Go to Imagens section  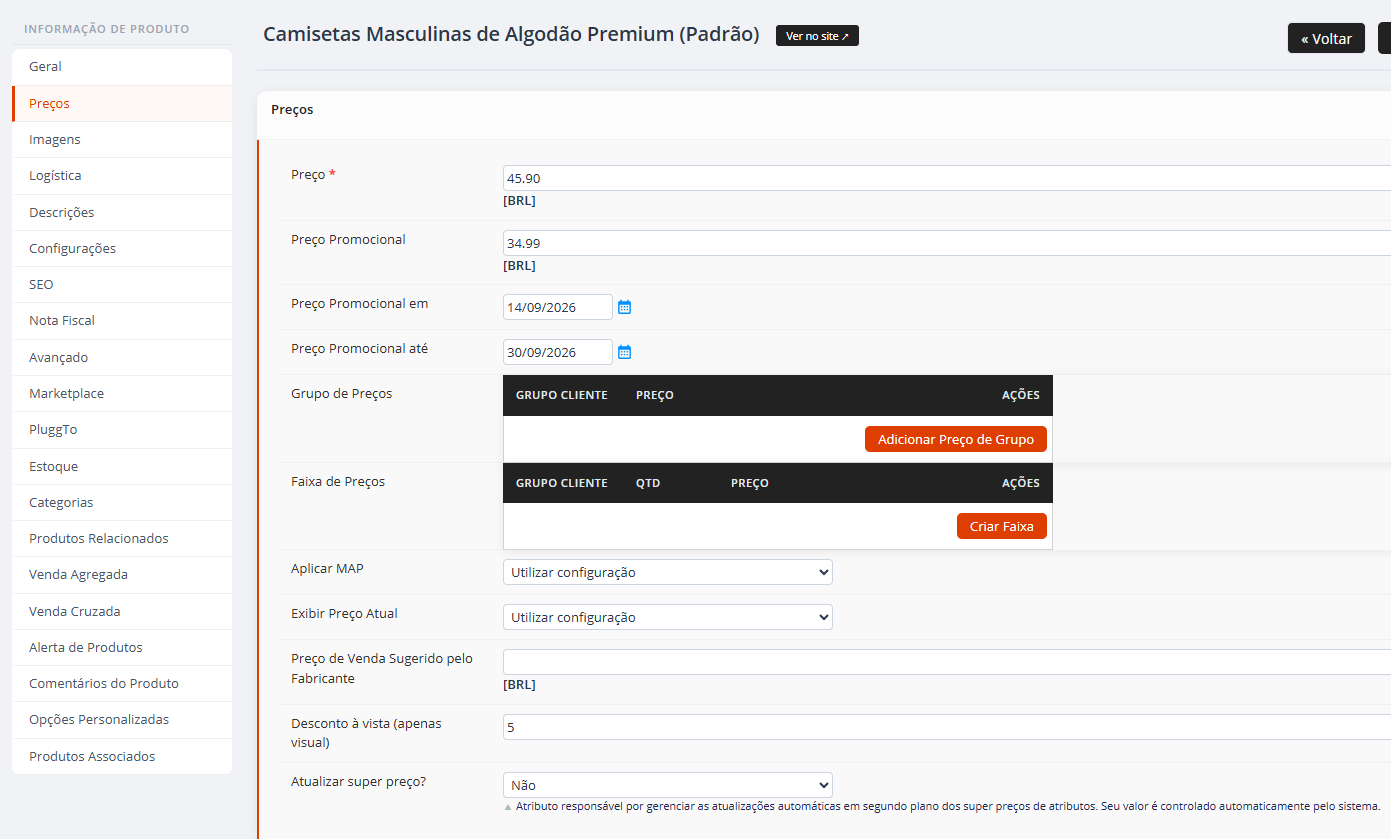point(122,139)
